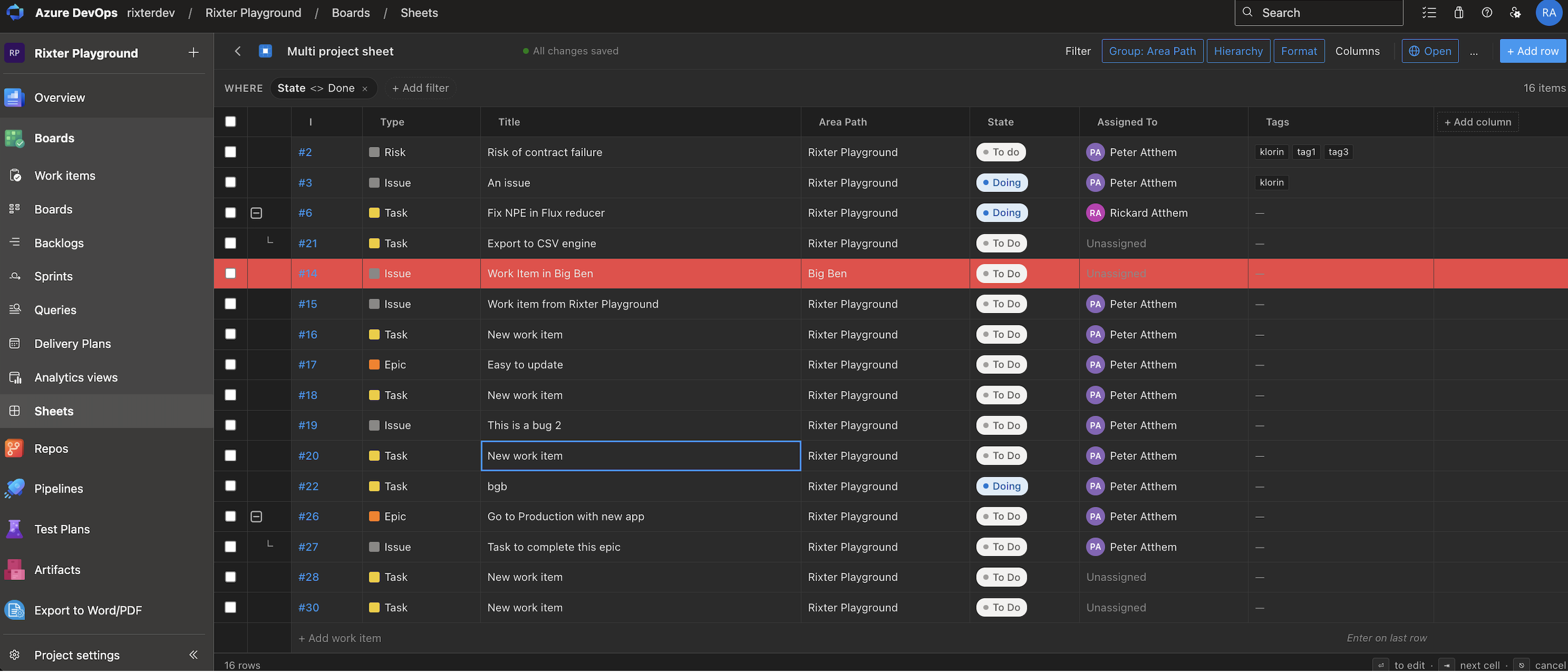Toggle the Hierarchy button

point(1238,51)
